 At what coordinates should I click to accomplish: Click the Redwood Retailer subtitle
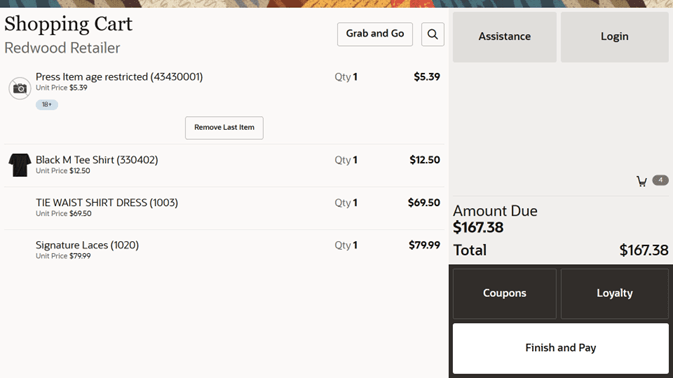pos(62,48)
